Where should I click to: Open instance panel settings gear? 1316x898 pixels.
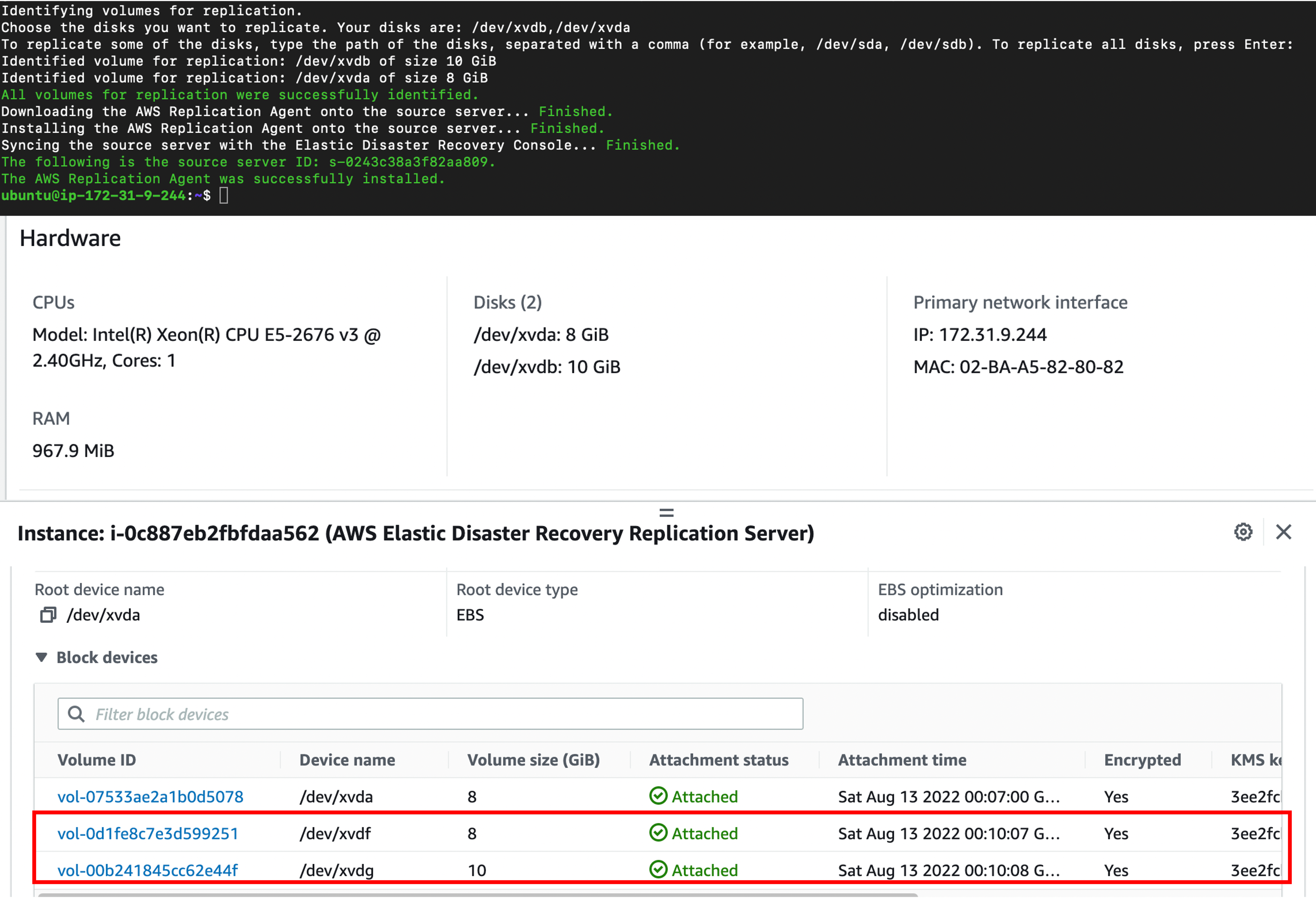[x=1243, y=532]
